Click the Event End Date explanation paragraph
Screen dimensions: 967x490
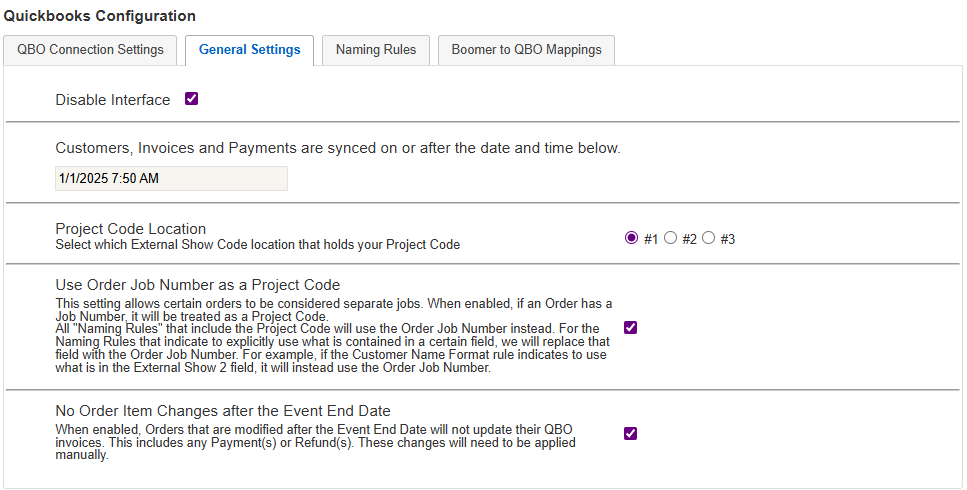click(320, 442)
